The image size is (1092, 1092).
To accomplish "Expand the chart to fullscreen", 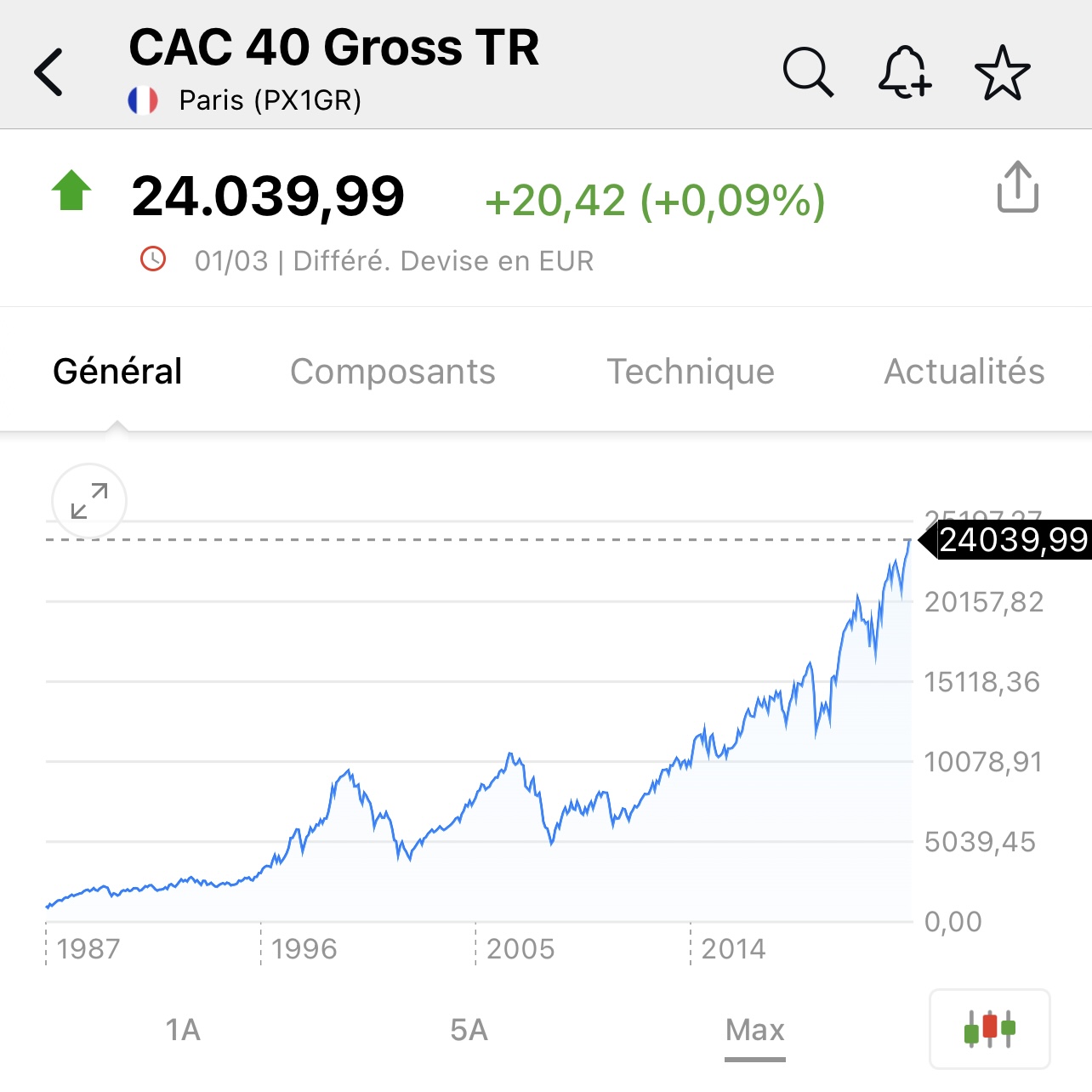I will (x=89, y=502).
